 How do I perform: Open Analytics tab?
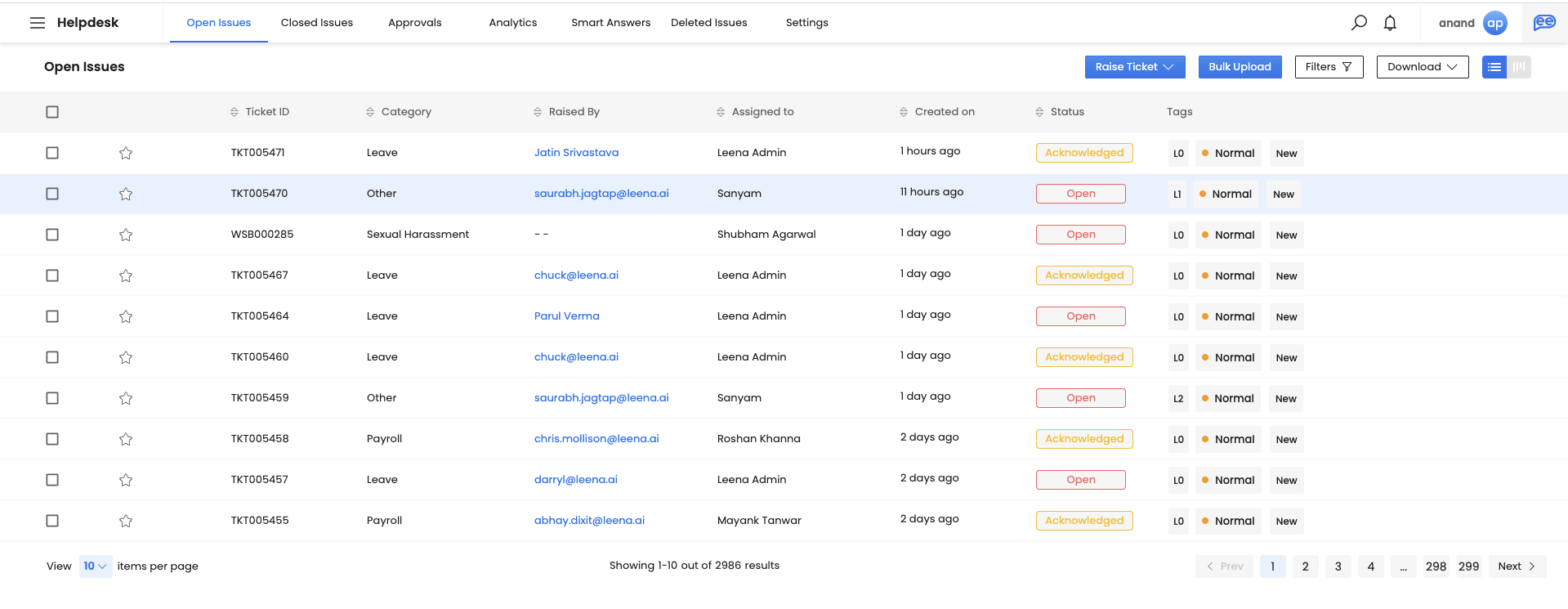coord(513,23)
